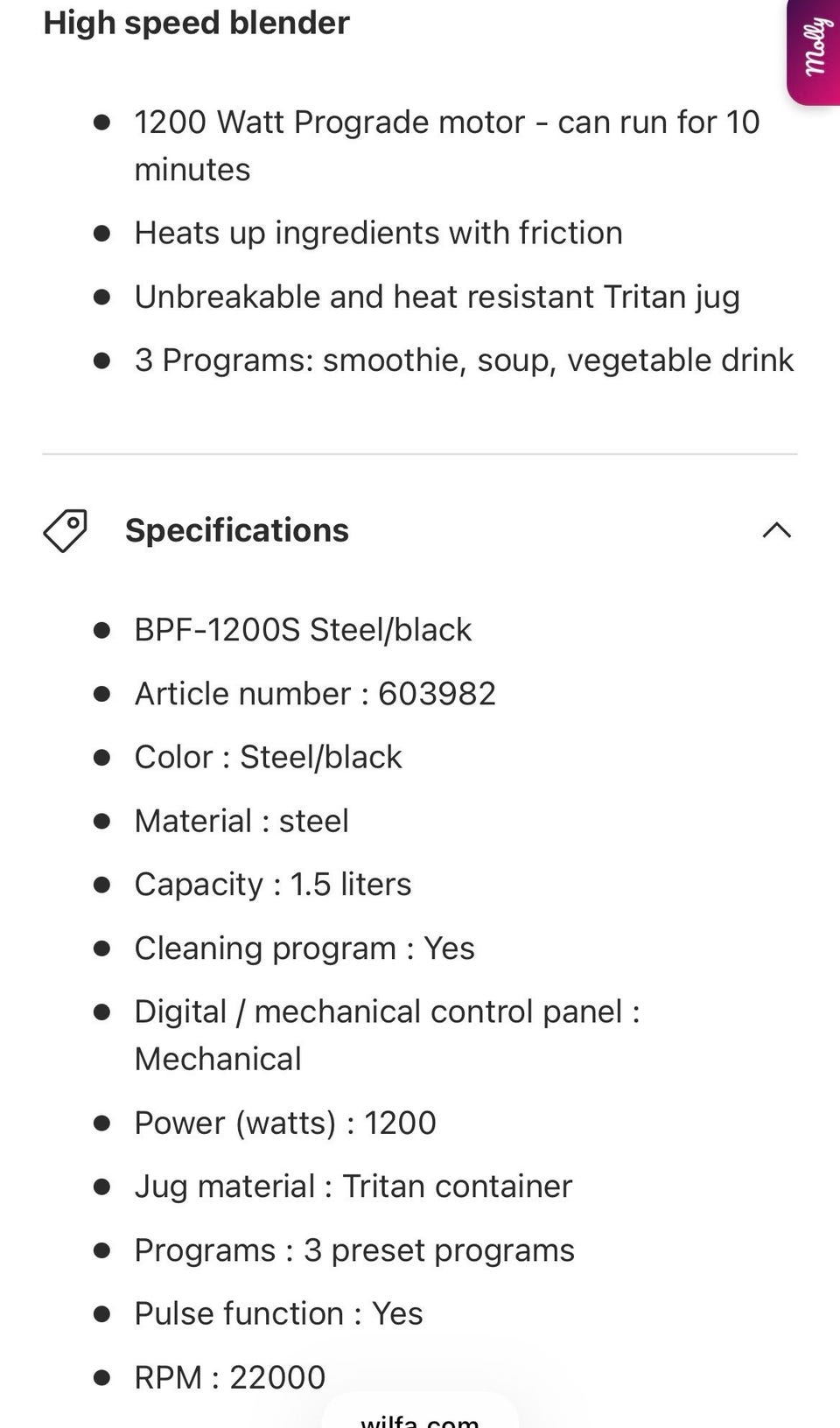Screen dimensions: 840x1428
Task: Collapse the Specifications section using the chevron
Action: 776,530
